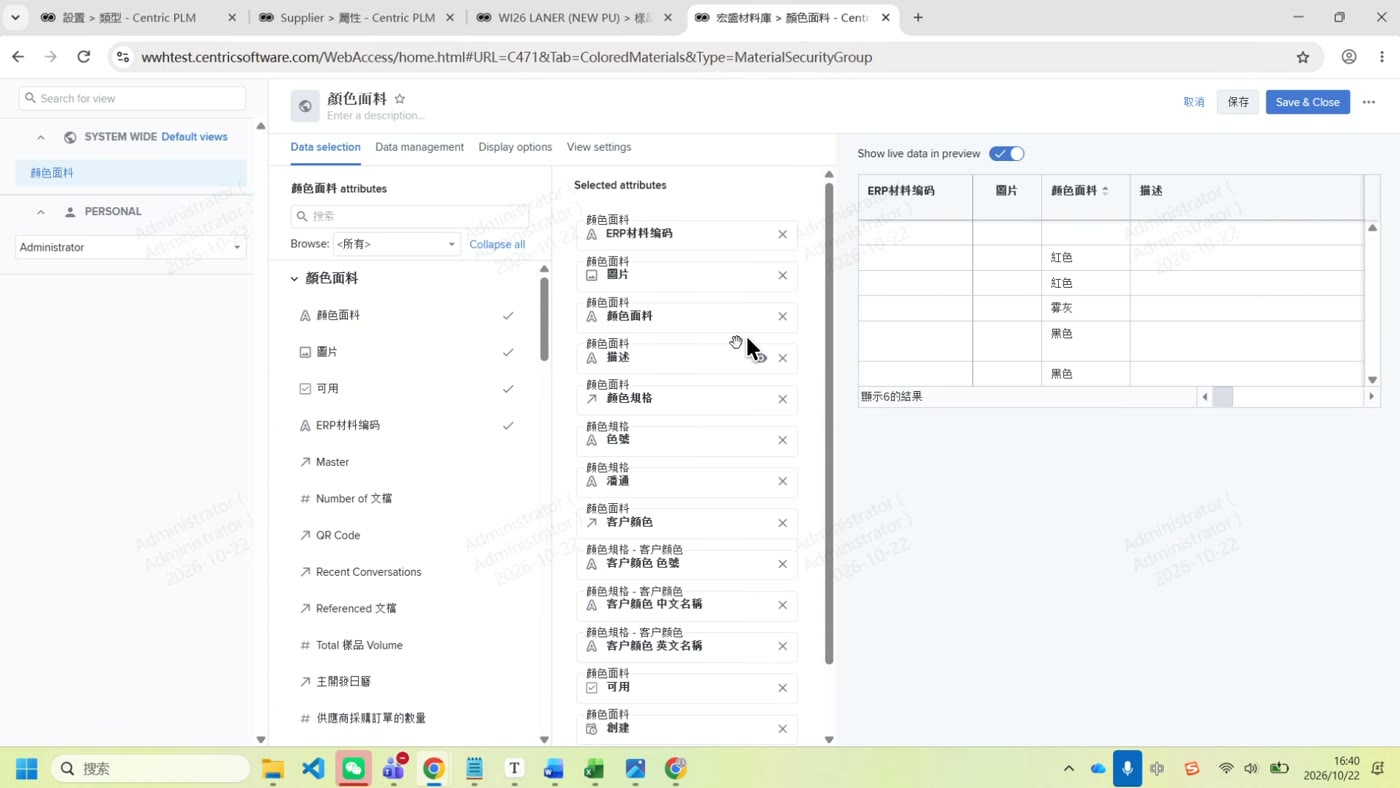Collapse the SYSTEM WIDE section

point(41,137)
